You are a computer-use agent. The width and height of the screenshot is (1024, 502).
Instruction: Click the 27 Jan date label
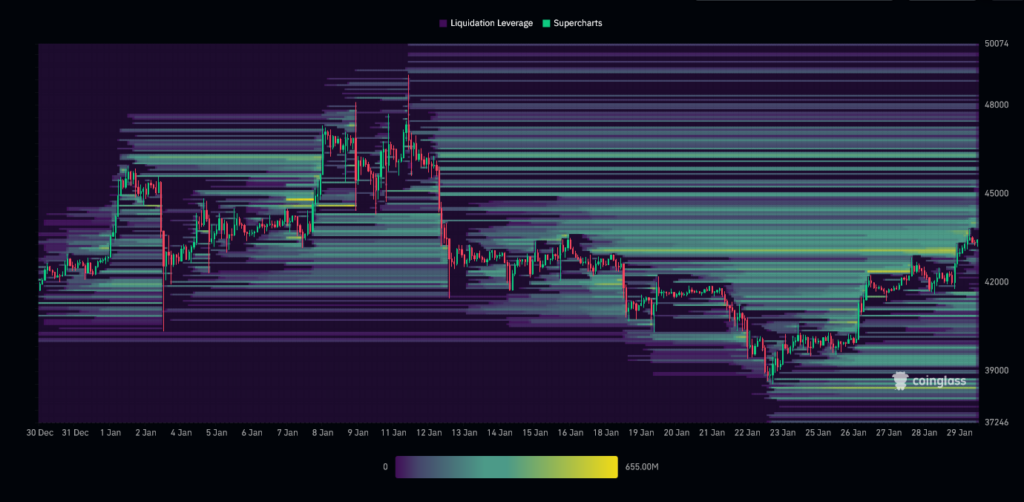(x=889, y=432)
